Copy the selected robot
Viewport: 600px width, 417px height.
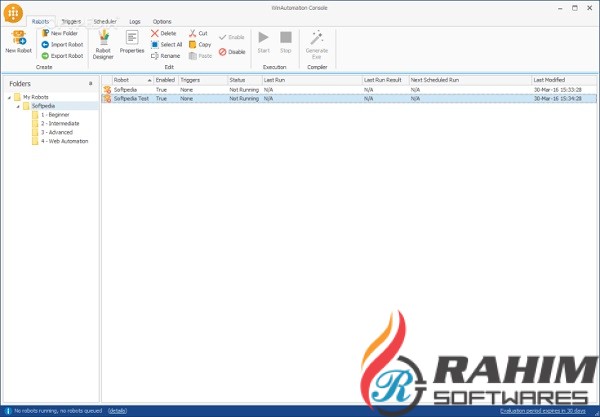point(200,45)
